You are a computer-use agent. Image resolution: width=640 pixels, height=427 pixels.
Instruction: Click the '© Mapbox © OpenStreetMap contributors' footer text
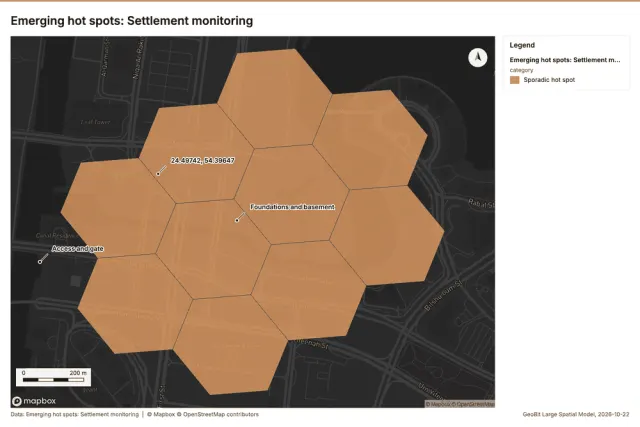point(202,414)
